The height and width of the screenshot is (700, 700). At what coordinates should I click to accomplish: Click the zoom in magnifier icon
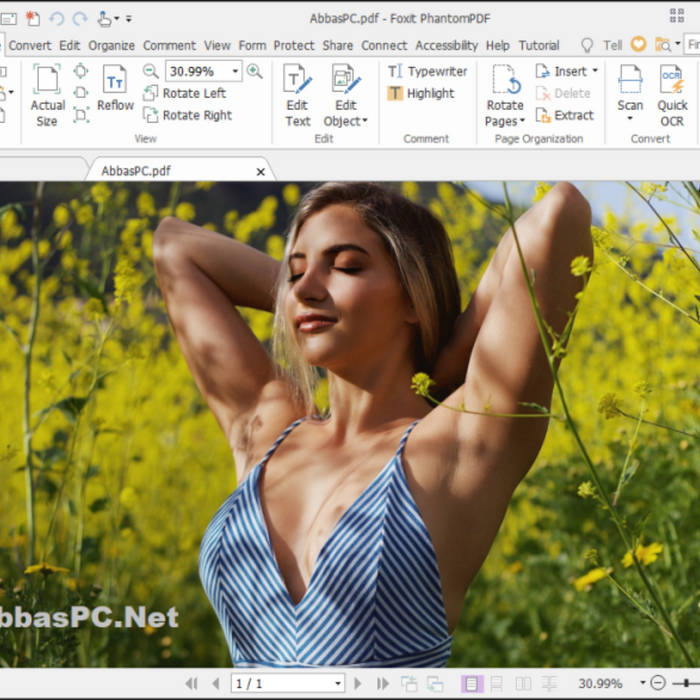point(255,71)
